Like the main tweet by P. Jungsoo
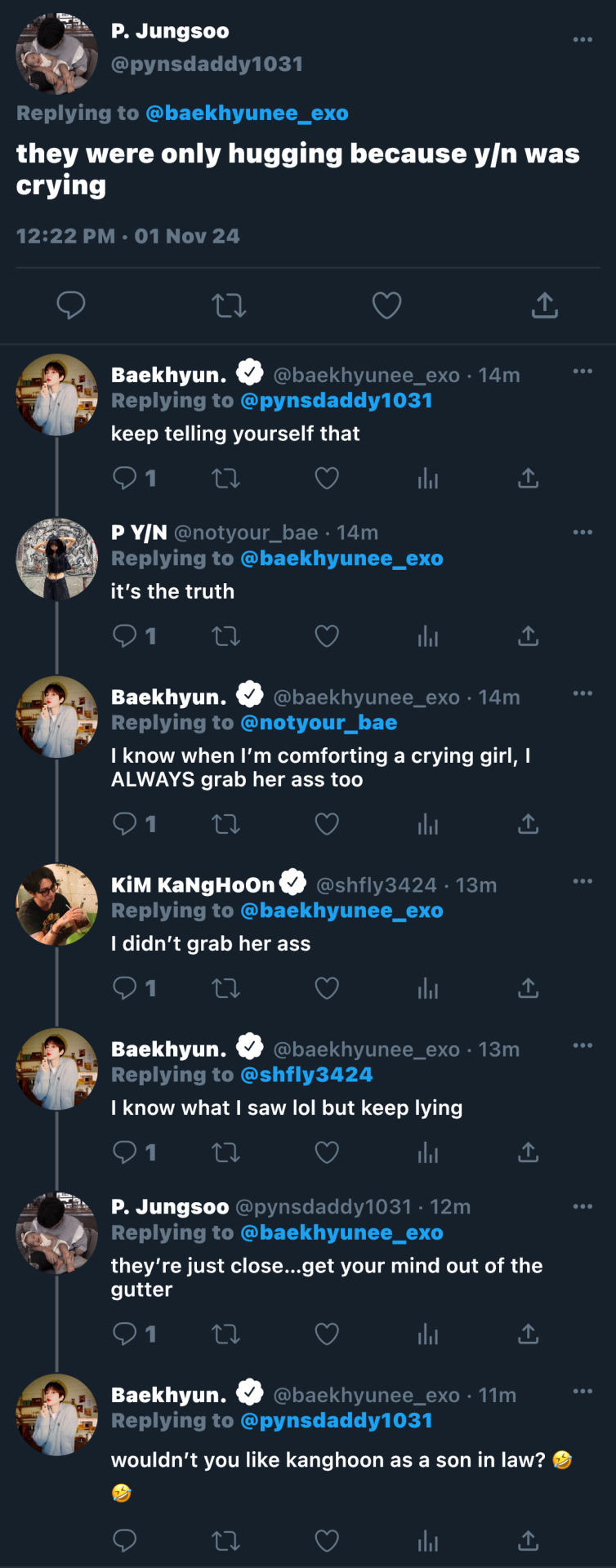This screenshot has height=1568, width=616. tap(386, 305)
